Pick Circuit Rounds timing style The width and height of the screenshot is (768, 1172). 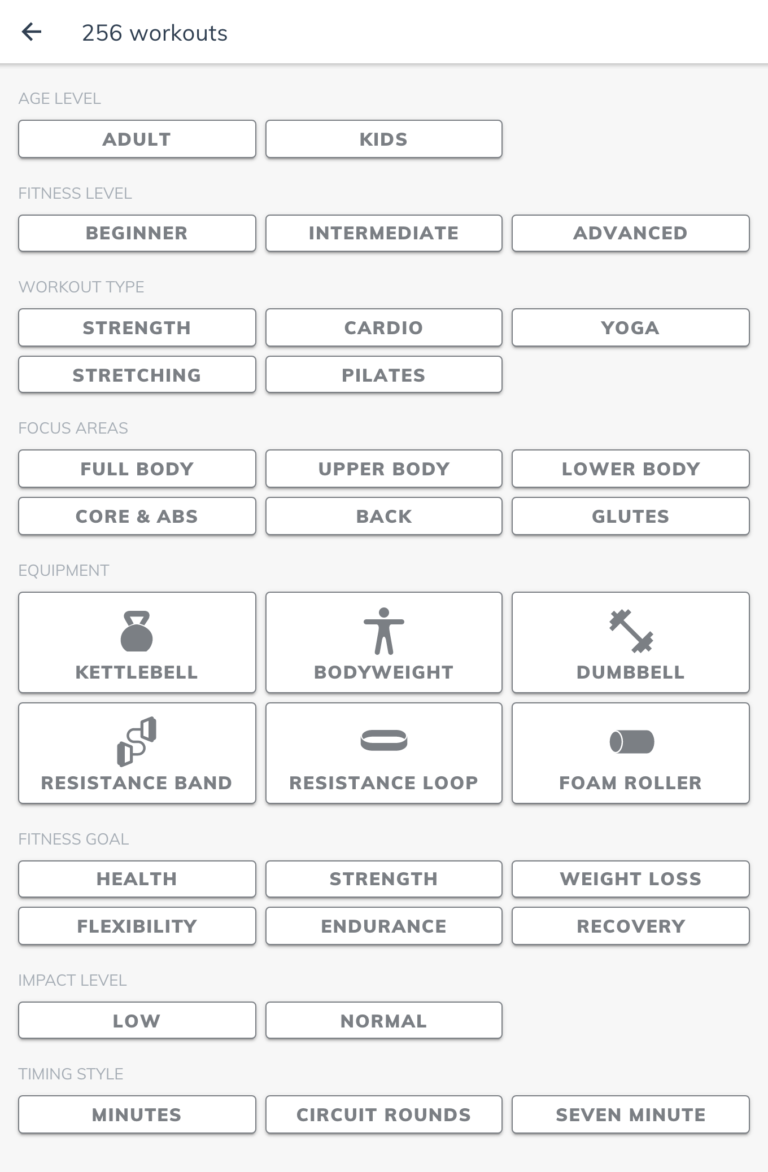coord(384,1114)
